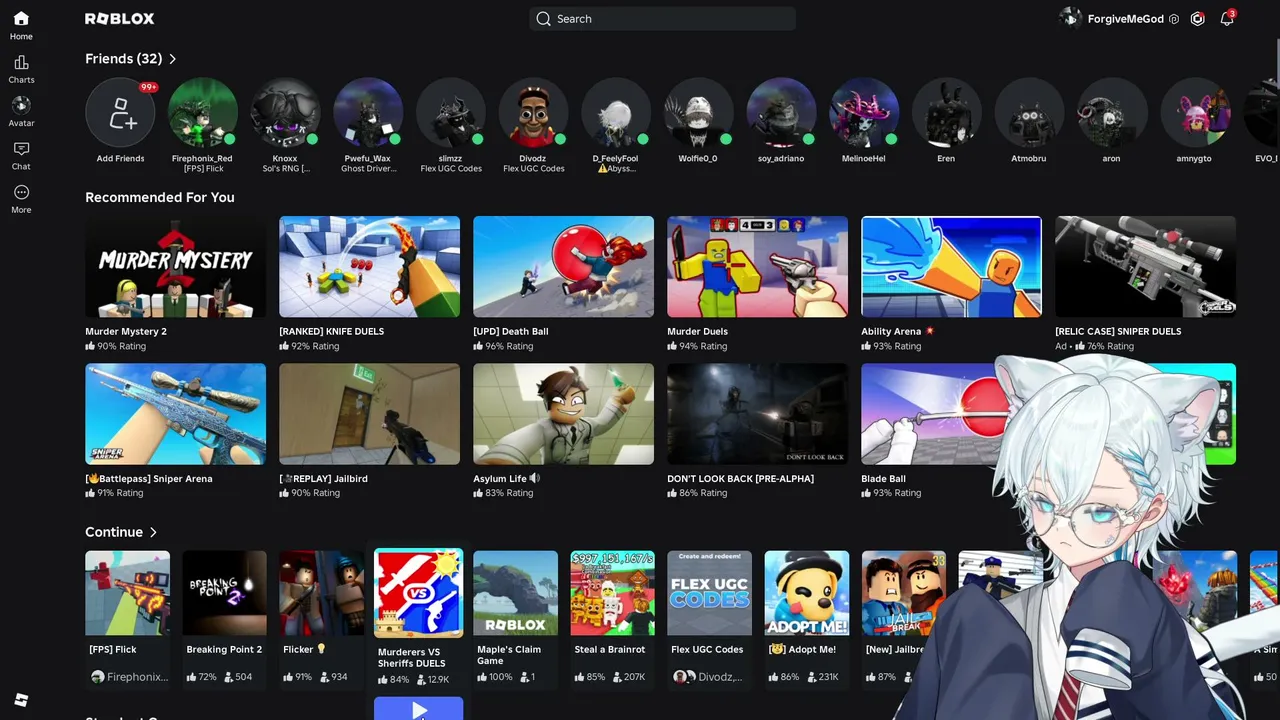
Task: Open the More menu in the sidebar
Action: tap(21, 199)
